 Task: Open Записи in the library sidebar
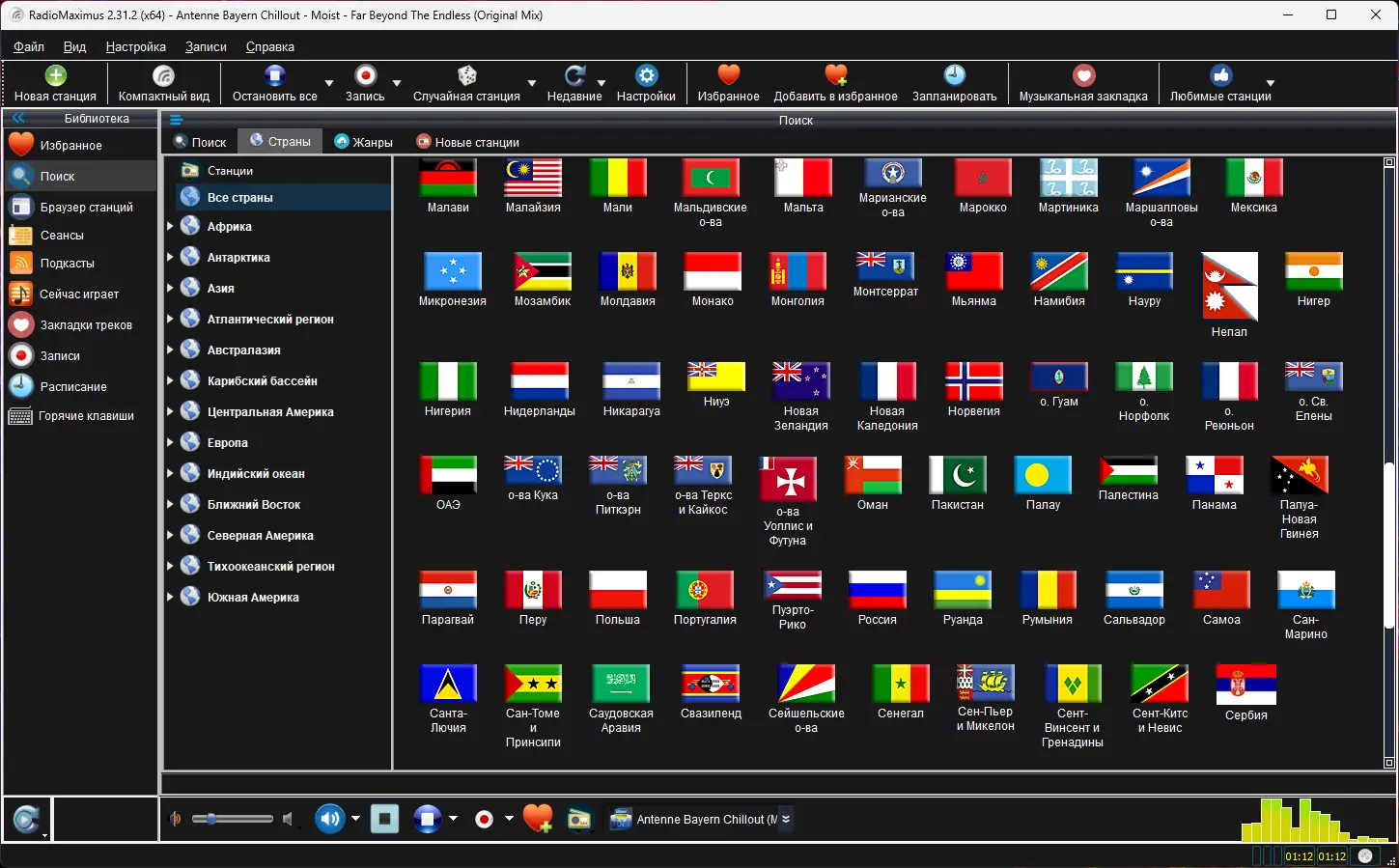coord(80,355)
